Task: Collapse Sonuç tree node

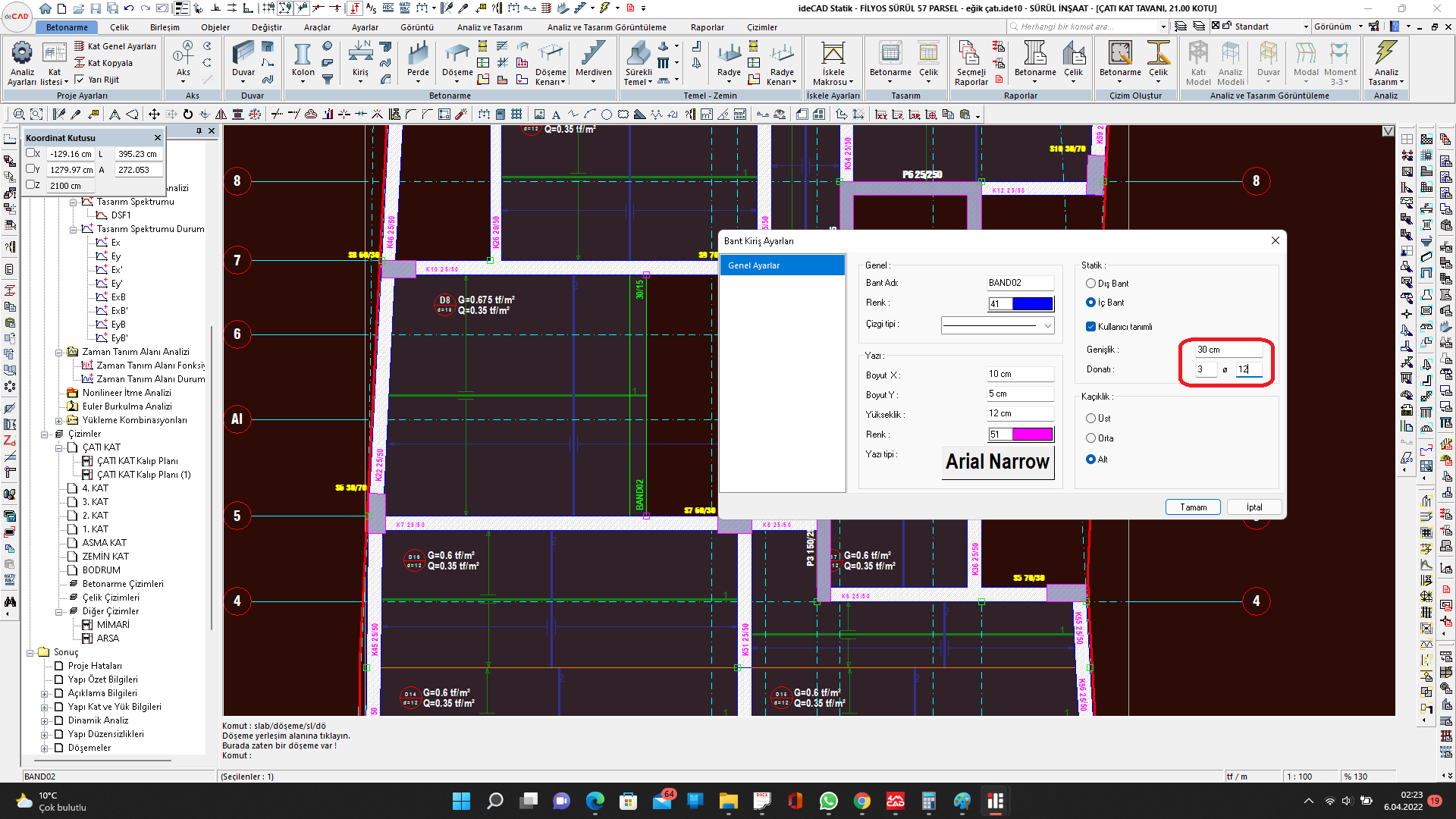Action: click(30, 652)
